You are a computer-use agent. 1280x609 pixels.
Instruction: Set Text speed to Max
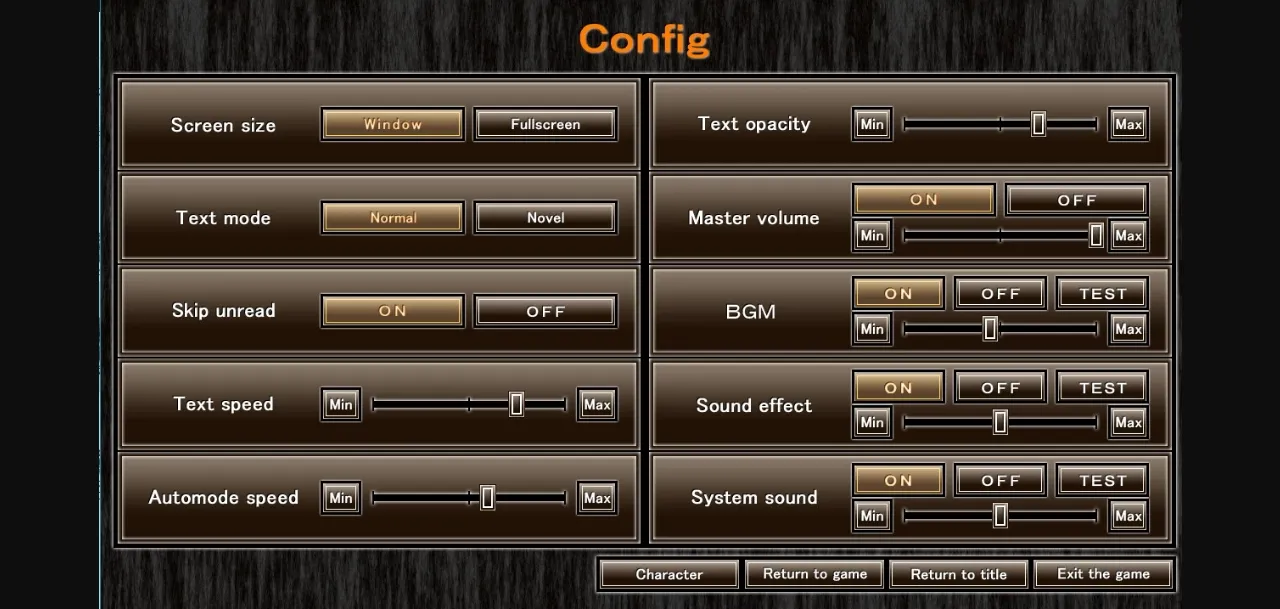pyautogui.click(x=597, y=405)
